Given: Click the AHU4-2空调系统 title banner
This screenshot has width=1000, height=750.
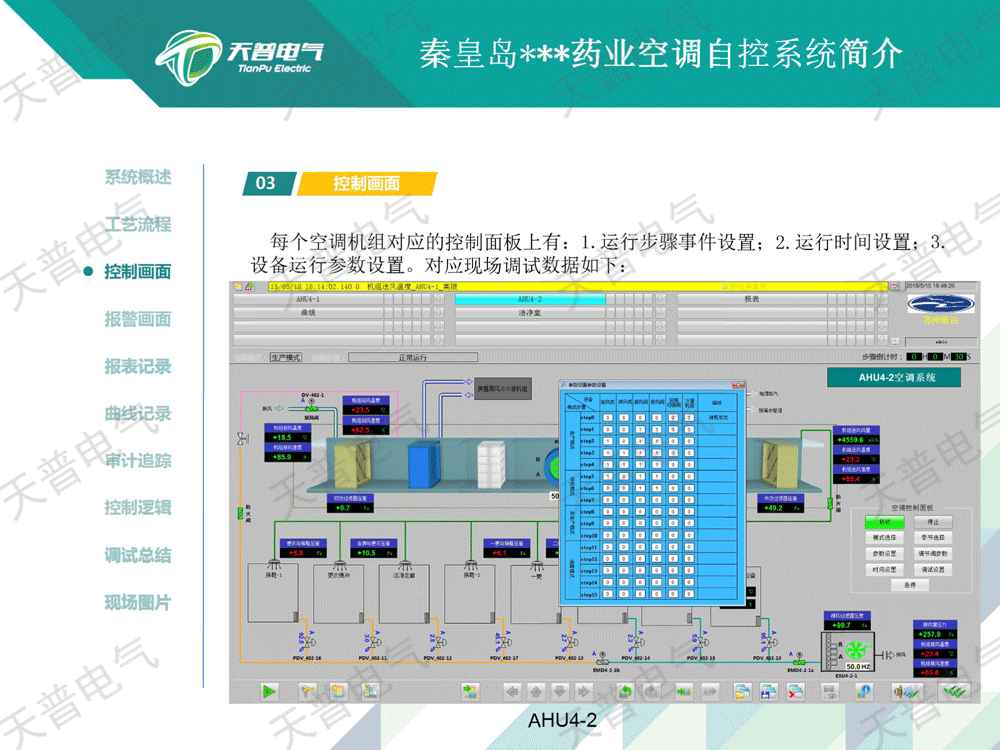Looking at the screenshot, I should pyautogui.click(x=894, y=378).
